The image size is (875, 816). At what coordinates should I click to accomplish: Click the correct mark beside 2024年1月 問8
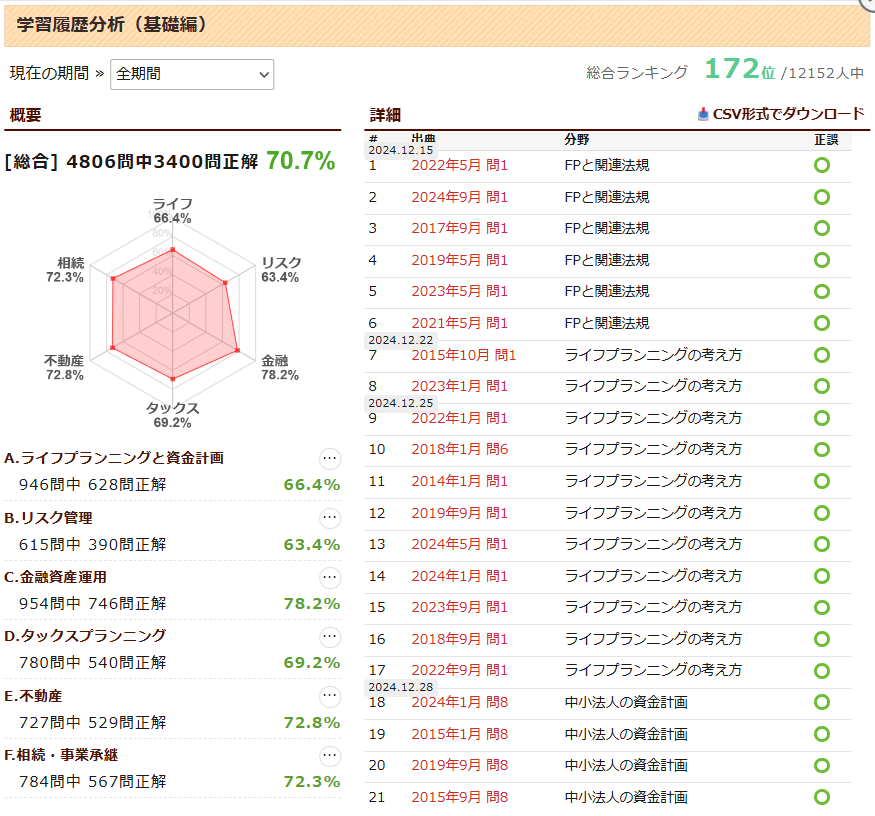(x=821, y=702)
